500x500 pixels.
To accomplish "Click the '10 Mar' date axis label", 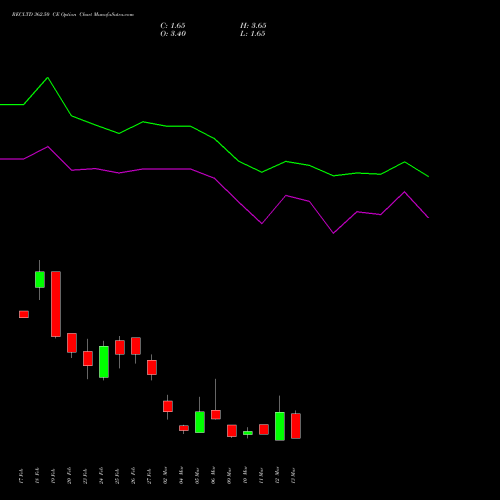I will coord(245,476).
